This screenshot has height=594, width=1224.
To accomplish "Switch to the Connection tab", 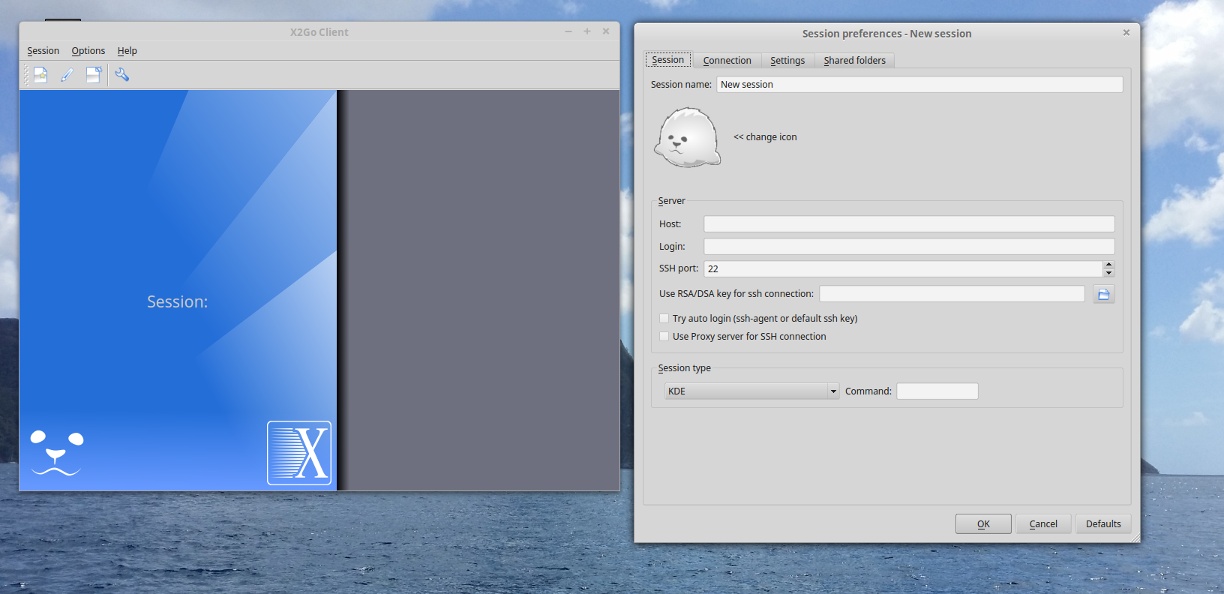I will point(727,61).
